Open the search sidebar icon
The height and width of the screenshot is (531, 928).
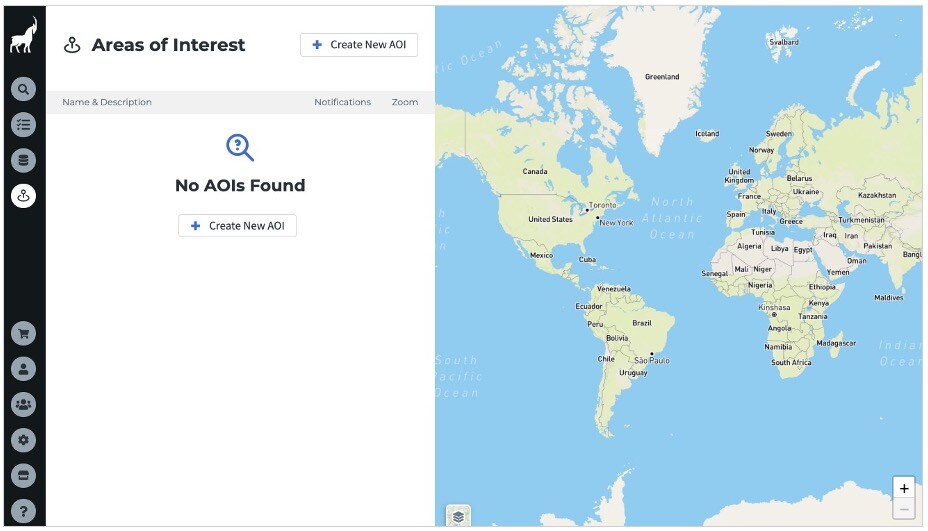[x=23, y=89]
